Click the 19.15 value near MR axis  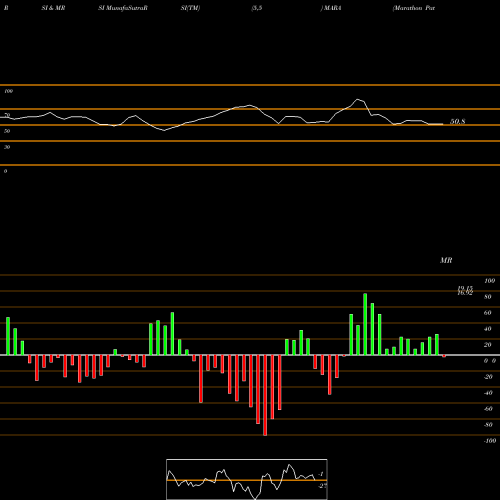[465, 288]
